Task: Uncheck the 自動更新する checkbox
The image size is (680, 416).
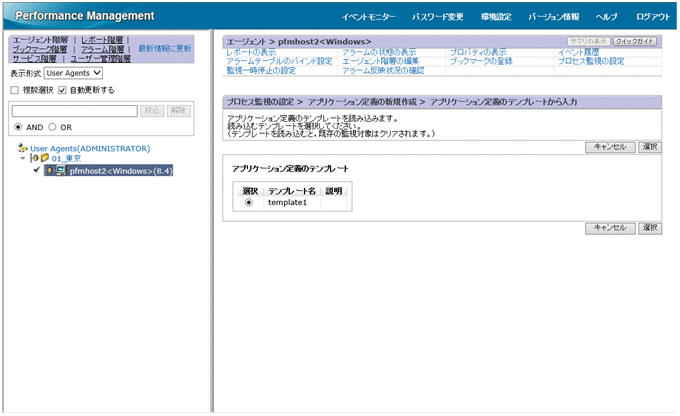Action: (62, 90)
